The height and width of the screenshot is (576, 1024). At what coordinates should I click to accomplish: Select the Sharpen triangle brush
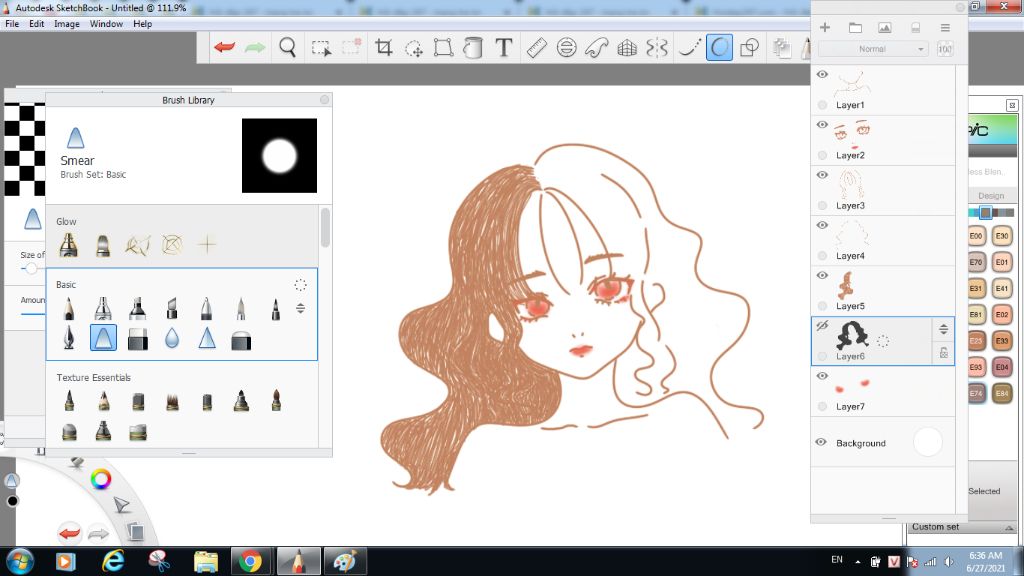207,338
